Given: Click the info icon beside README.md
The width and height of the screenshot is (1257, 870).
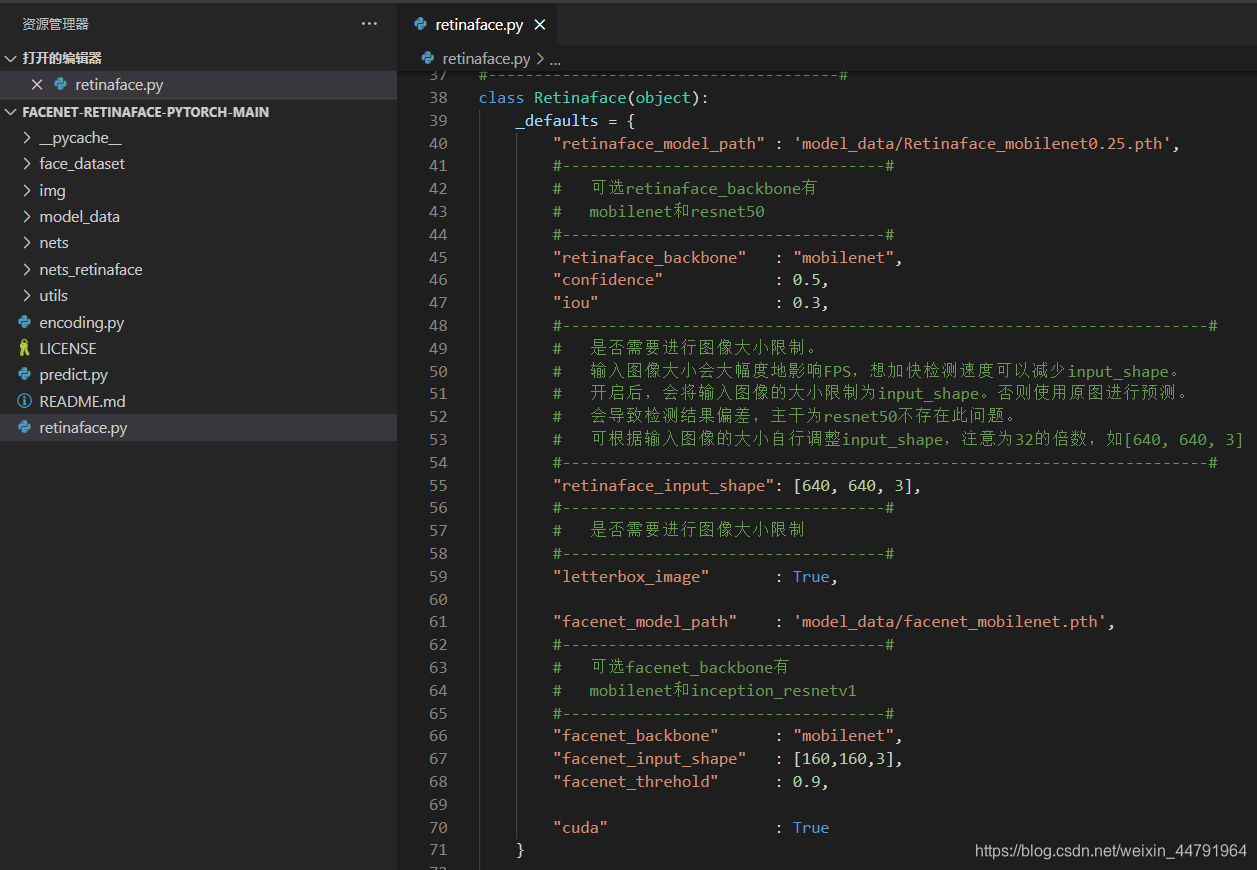Looking at the screenshot, I should point(25,401).
